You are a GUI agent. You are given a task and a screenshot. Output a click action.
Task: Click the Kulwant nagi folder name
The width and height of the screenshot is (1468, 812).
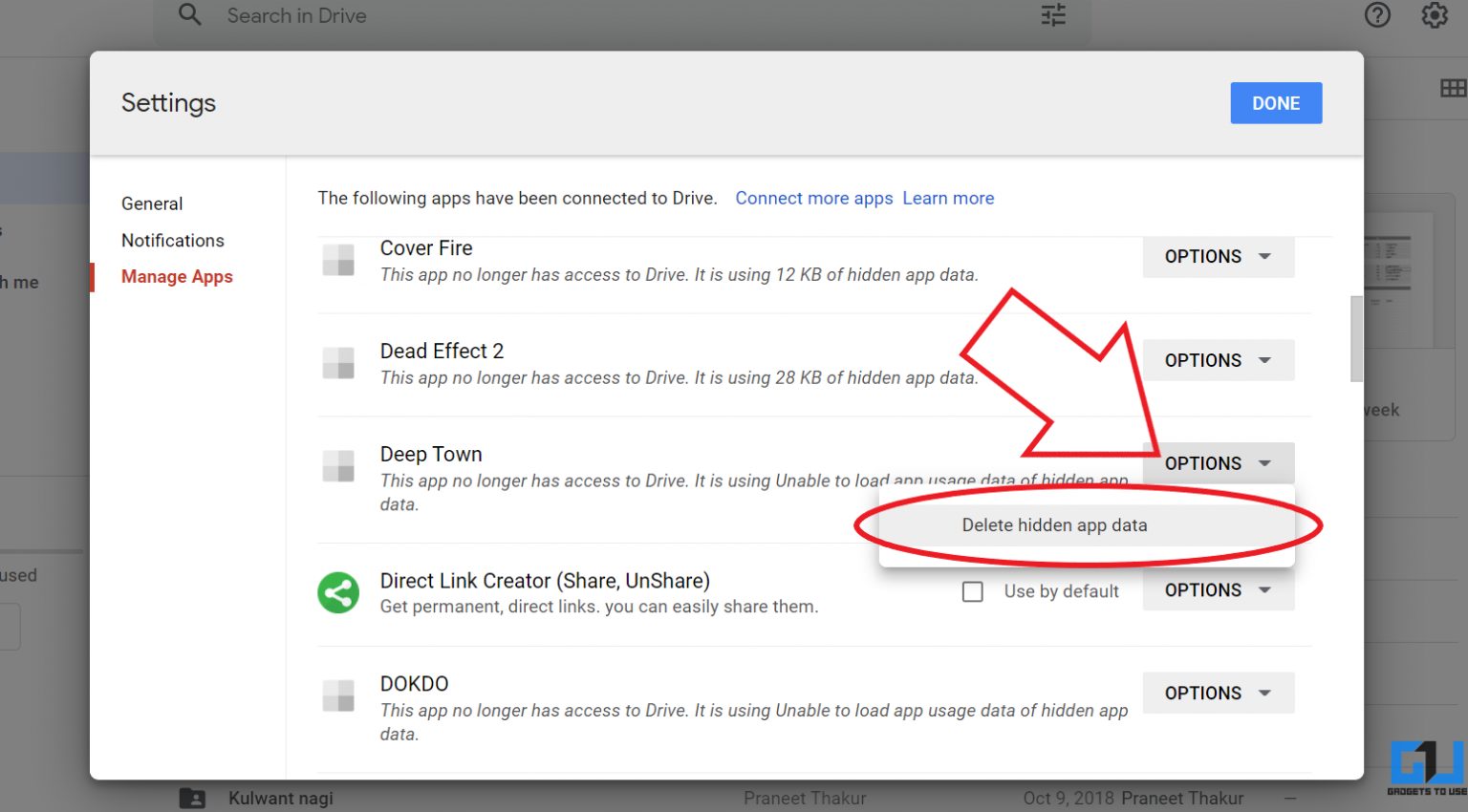coord(281,799)
